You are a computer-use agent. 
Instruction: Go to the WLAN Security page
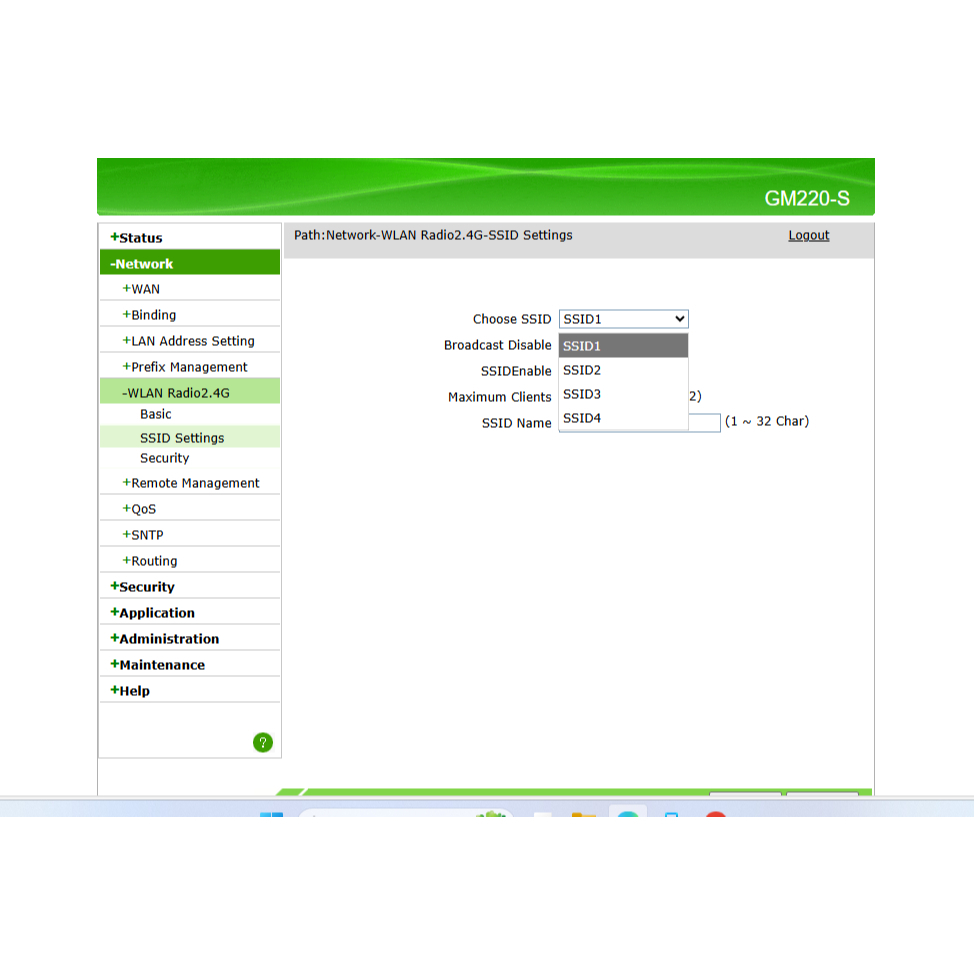164,458
